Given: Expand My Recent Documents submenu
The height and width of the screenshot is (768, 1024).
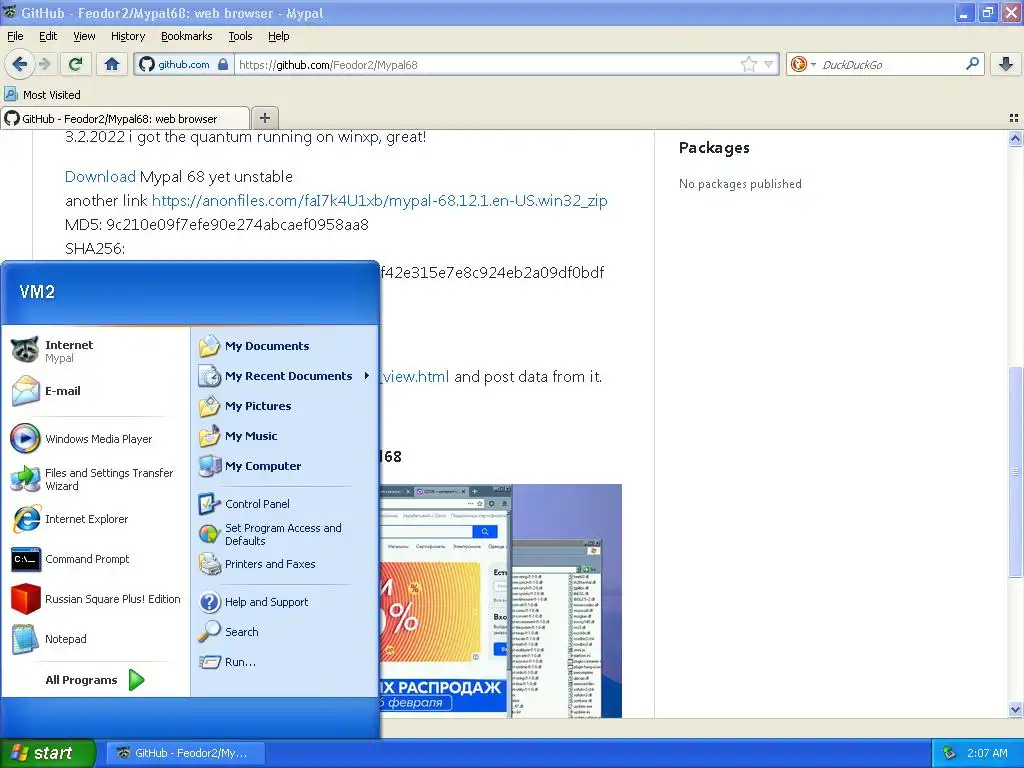Looking at the screenshot, I should [x=285, y=376].
